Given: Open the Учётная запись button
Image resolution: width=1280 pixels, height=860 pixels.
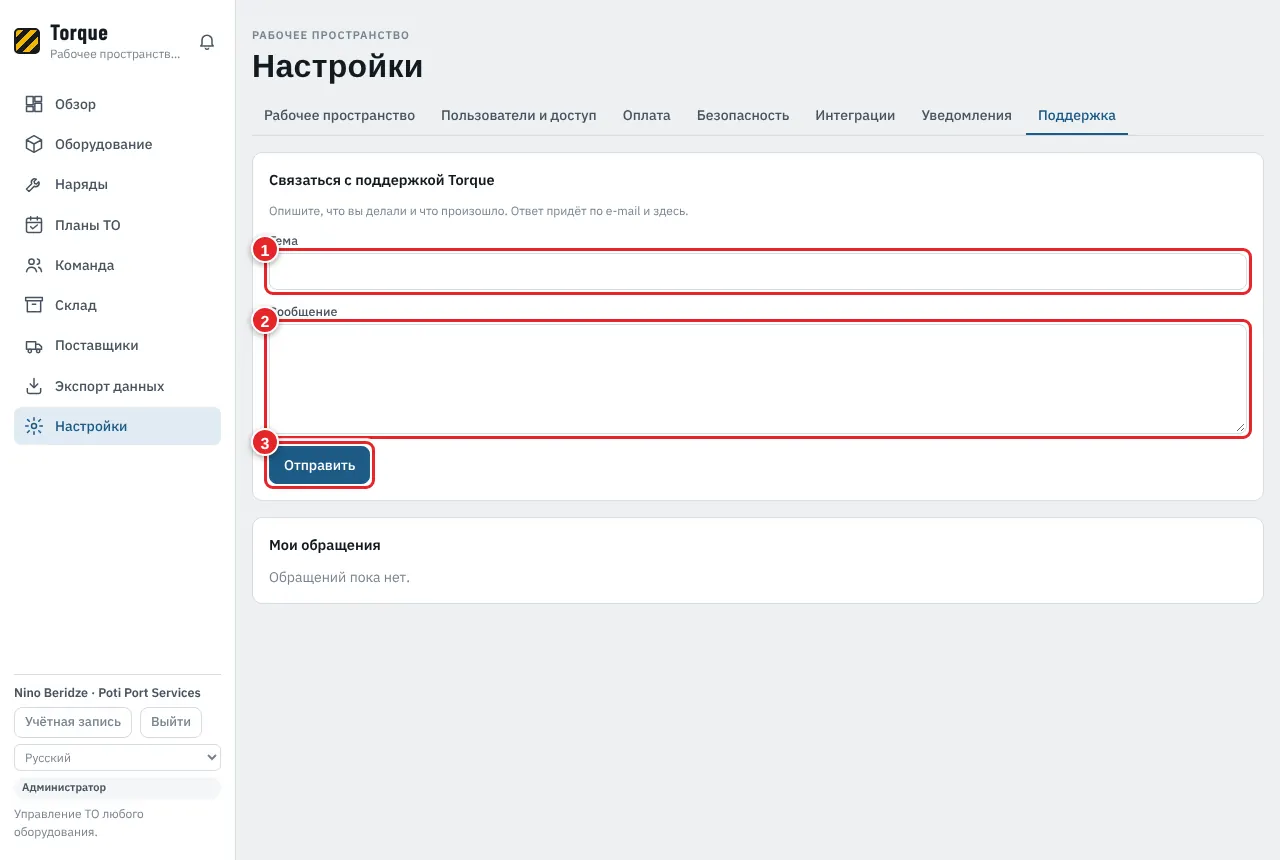Looking at the screenshot, I should point(73,722).
